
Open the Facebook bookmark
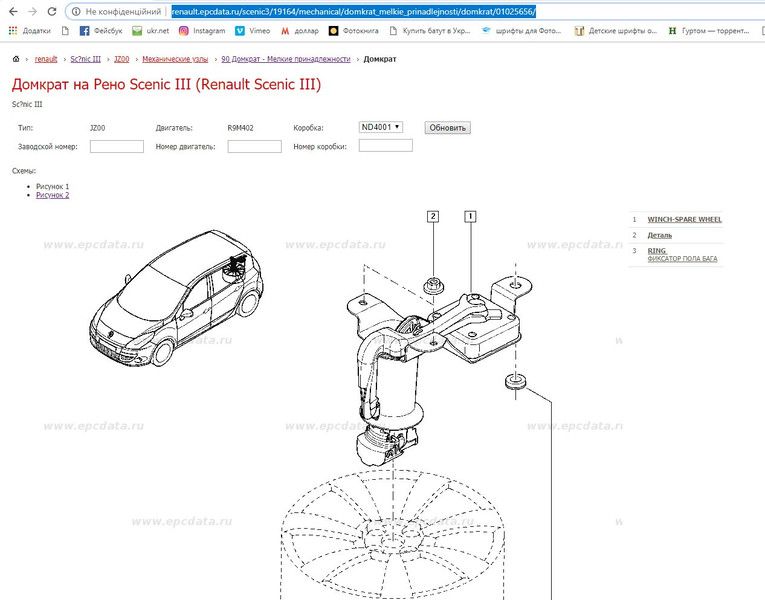pos(101,31)
